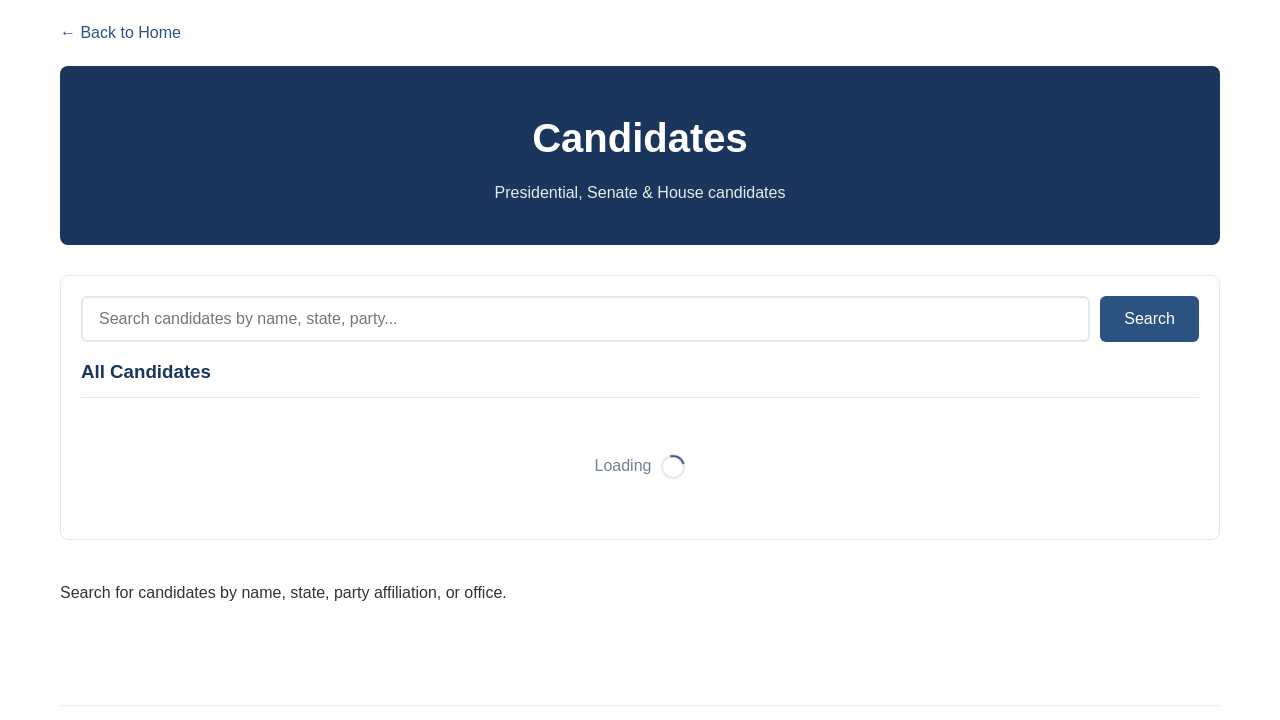Click the Loading status text

tap(623, 466)
